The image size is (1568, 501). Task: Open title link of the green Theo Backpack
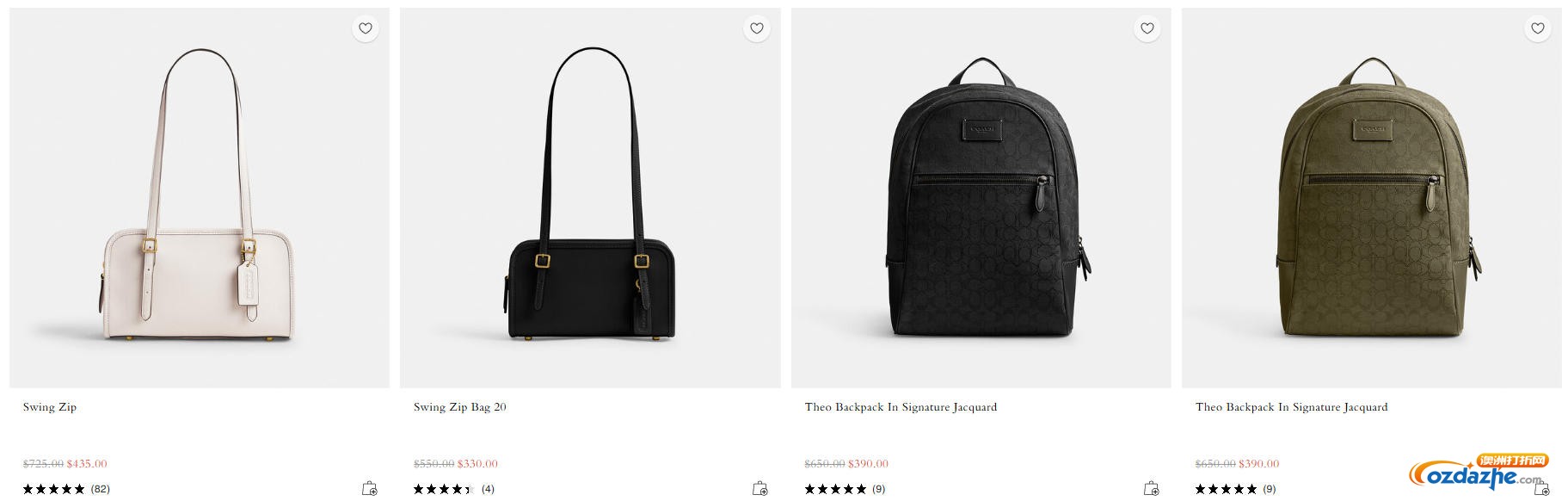1291,407
